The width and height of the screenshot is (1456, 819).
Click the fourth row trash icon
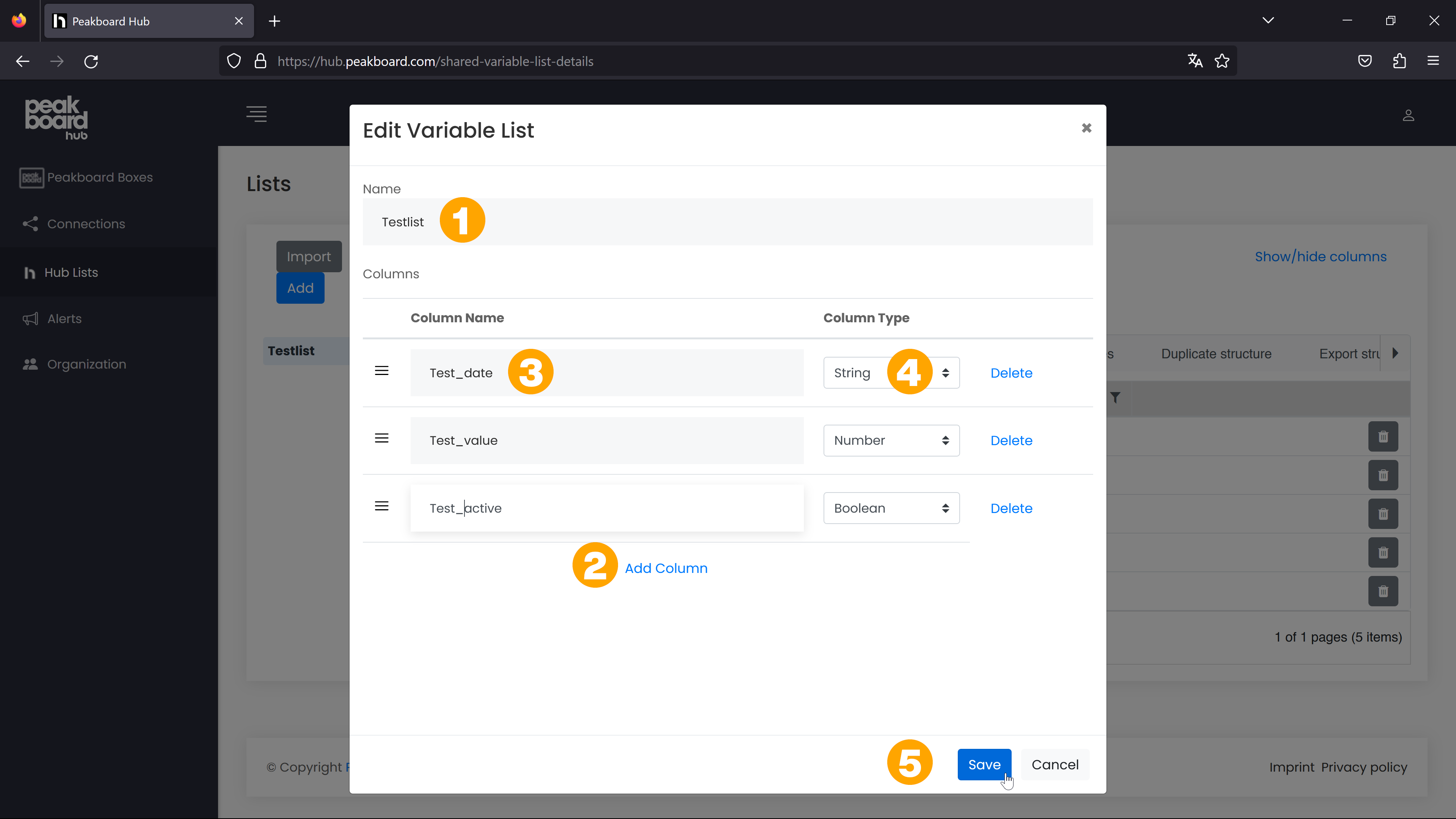(x=1382, y=552)
